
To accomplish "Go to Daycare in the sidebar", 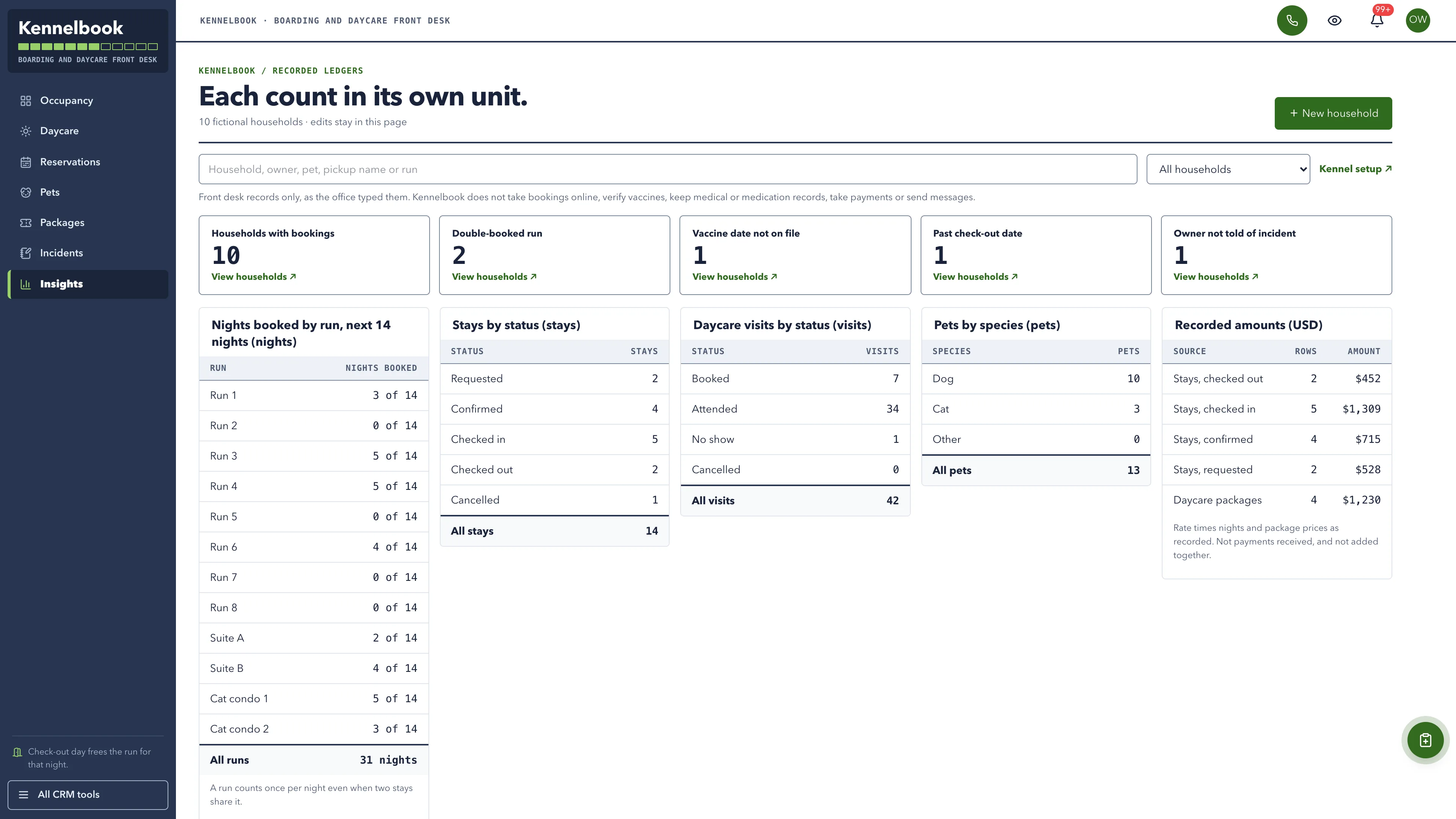I will [88, 131].
